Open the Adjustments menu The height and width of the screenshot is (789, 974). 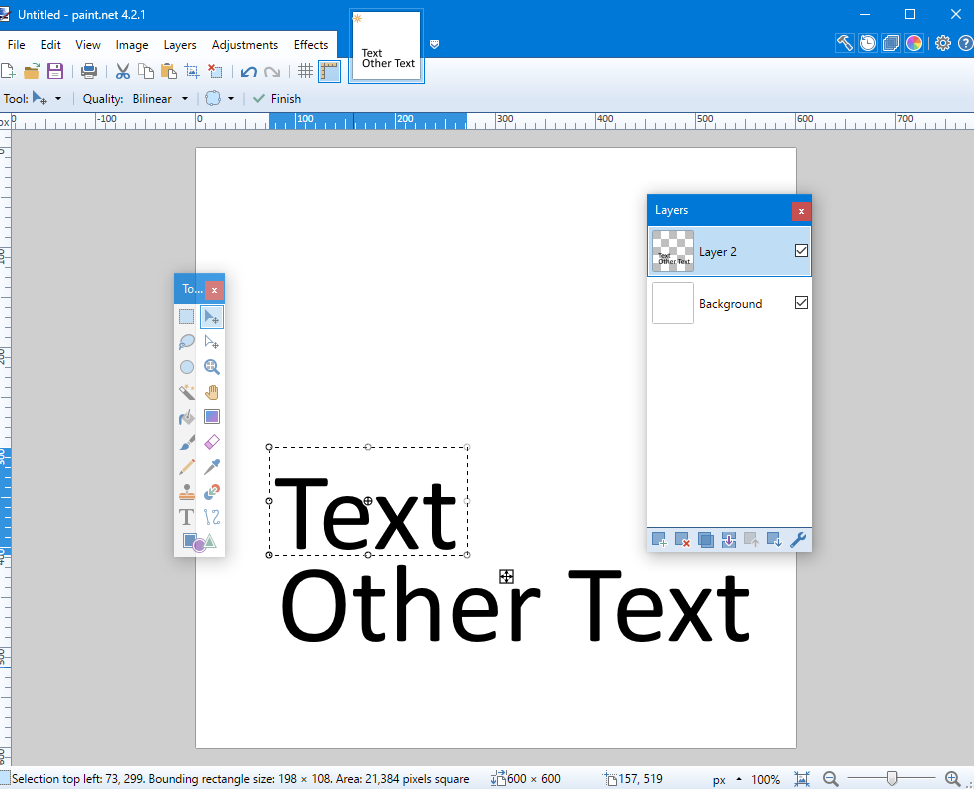coord(245,45)
